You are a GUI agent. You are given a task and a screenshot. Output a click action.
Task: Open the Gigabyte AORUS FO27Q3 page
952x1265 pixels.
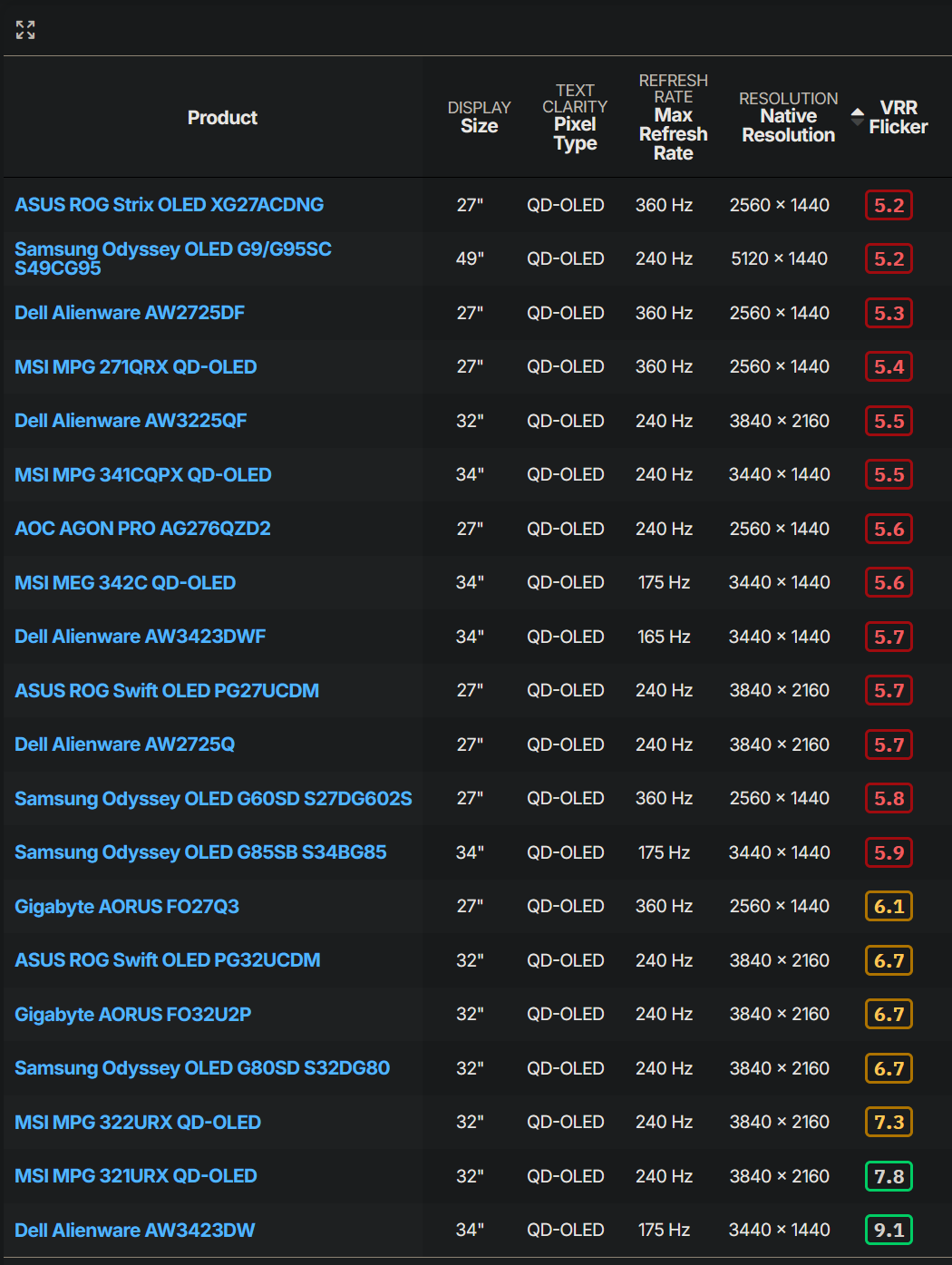point(126,905)
